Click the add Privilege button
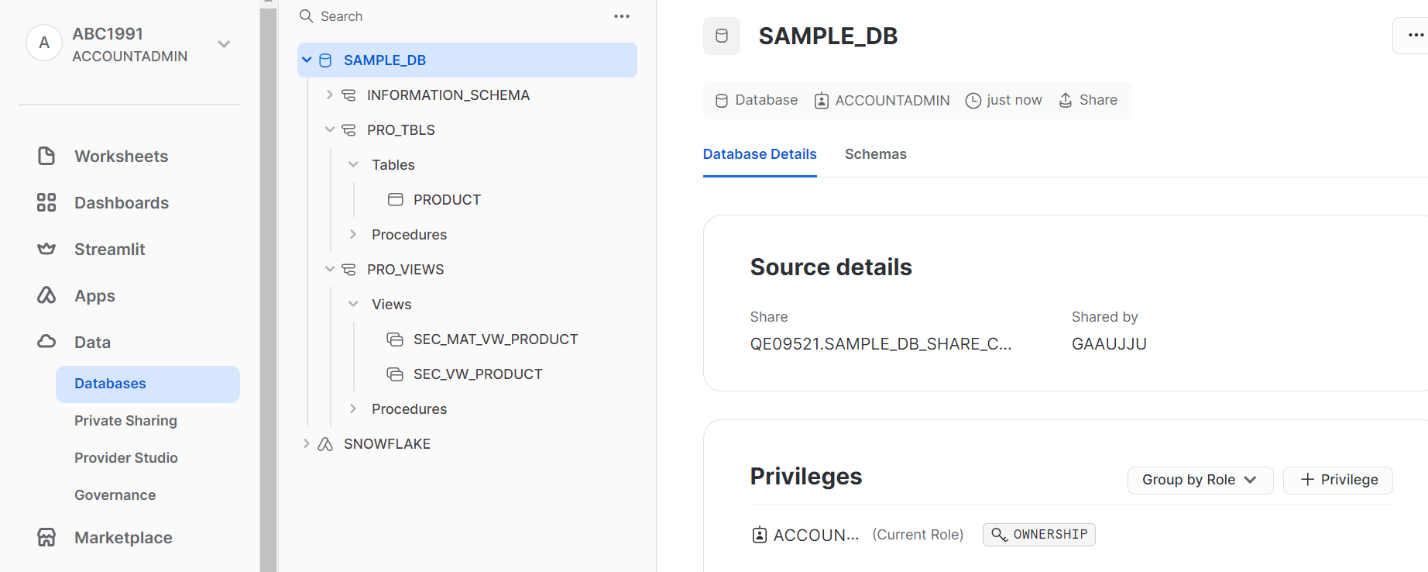Screen dimensions: 1428x572 (1338, 480)
